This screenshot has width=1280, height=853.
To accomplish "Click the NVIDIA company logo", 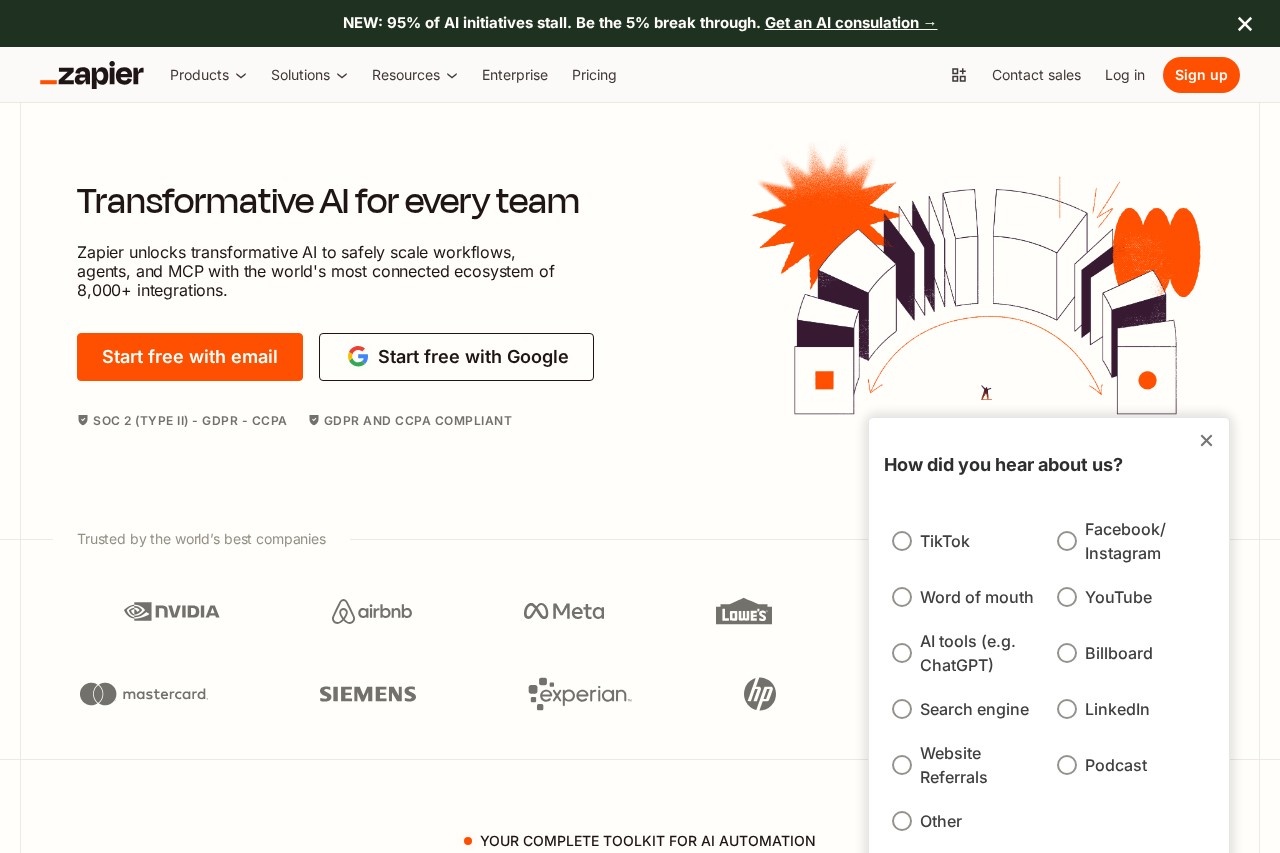I will [171, 611].
